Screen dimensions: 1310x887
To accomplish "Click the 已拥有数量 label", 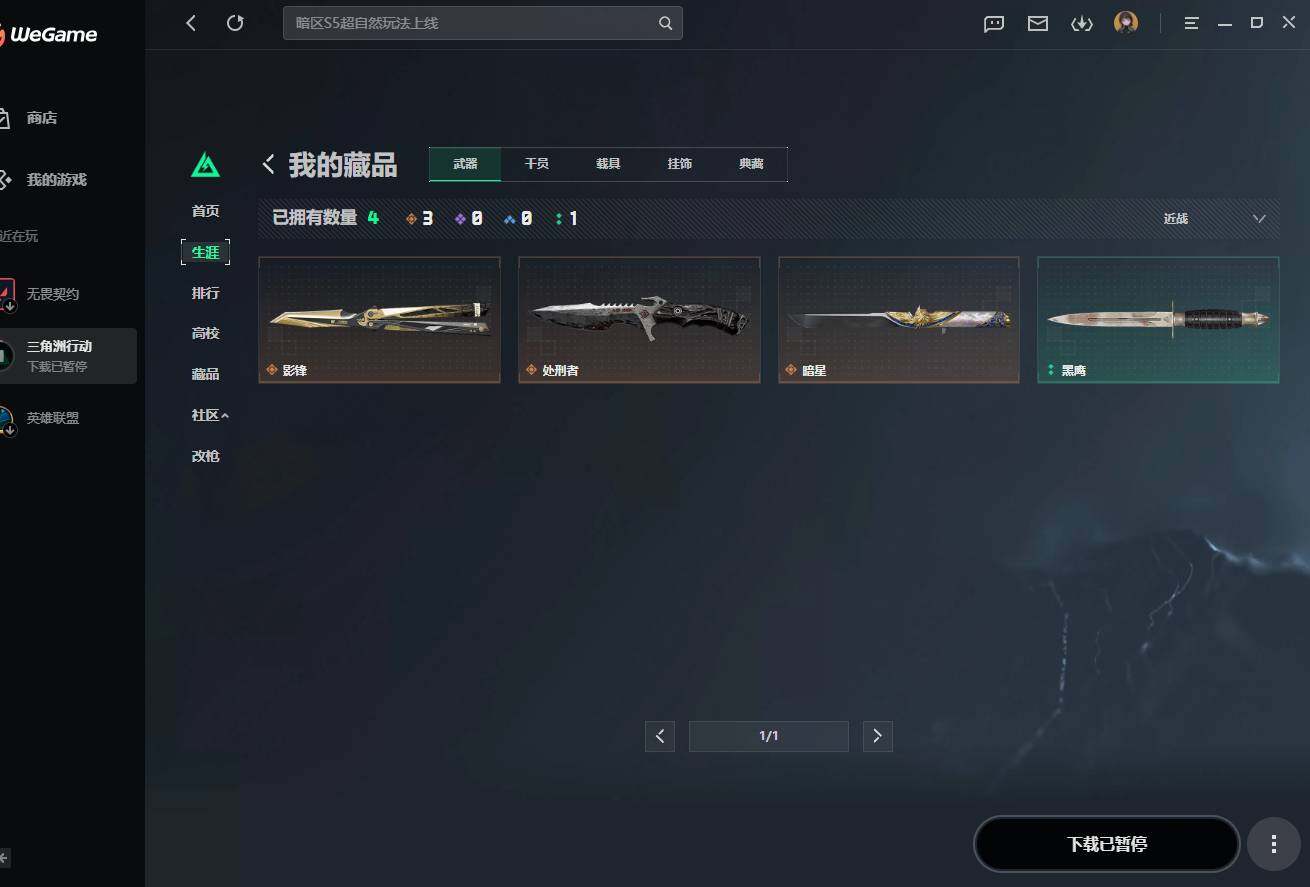I will point(315,218).
